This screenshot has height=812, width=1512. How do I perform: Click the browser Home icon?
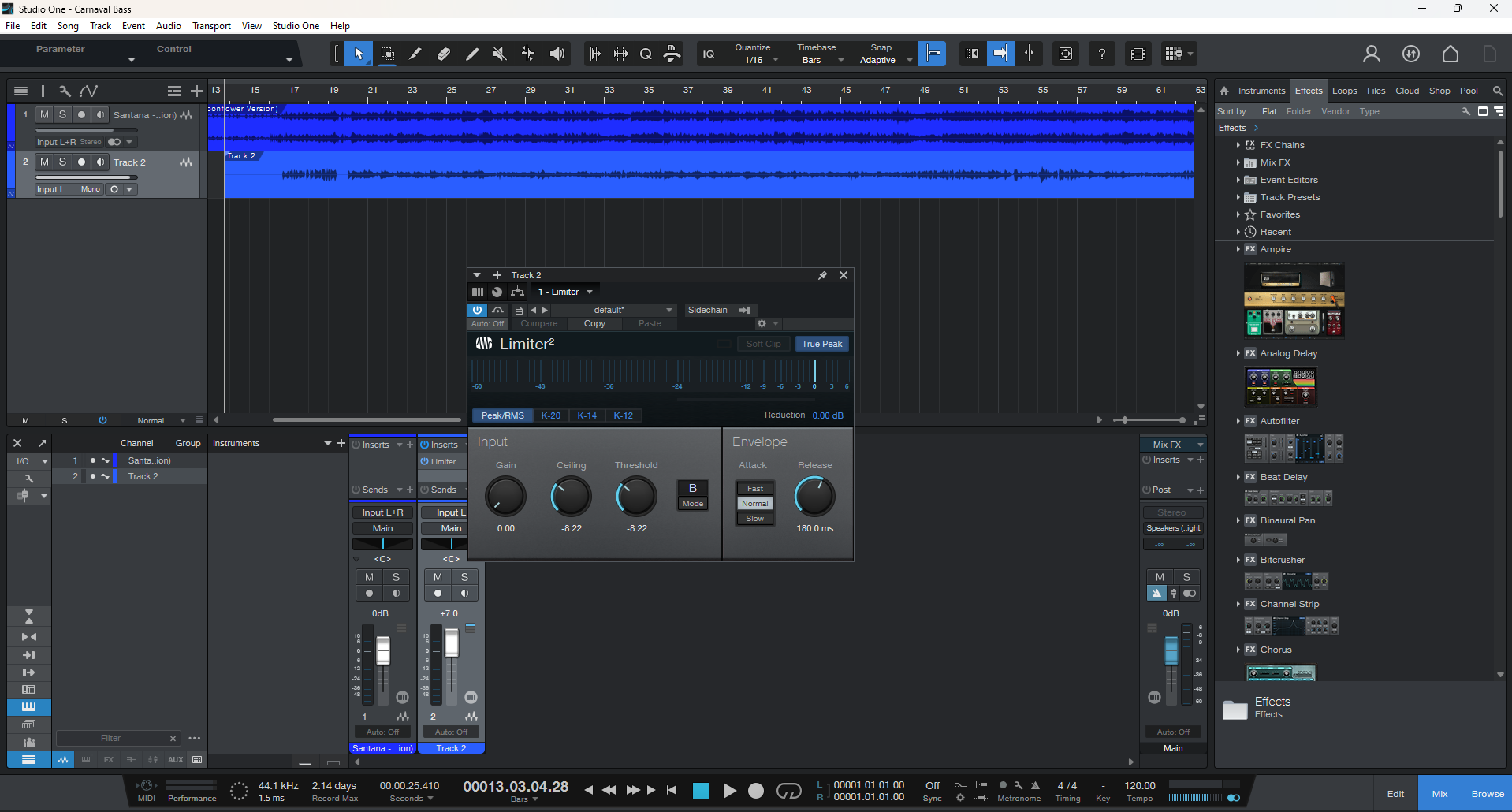pyautogui.click(x=1224, y=91)
